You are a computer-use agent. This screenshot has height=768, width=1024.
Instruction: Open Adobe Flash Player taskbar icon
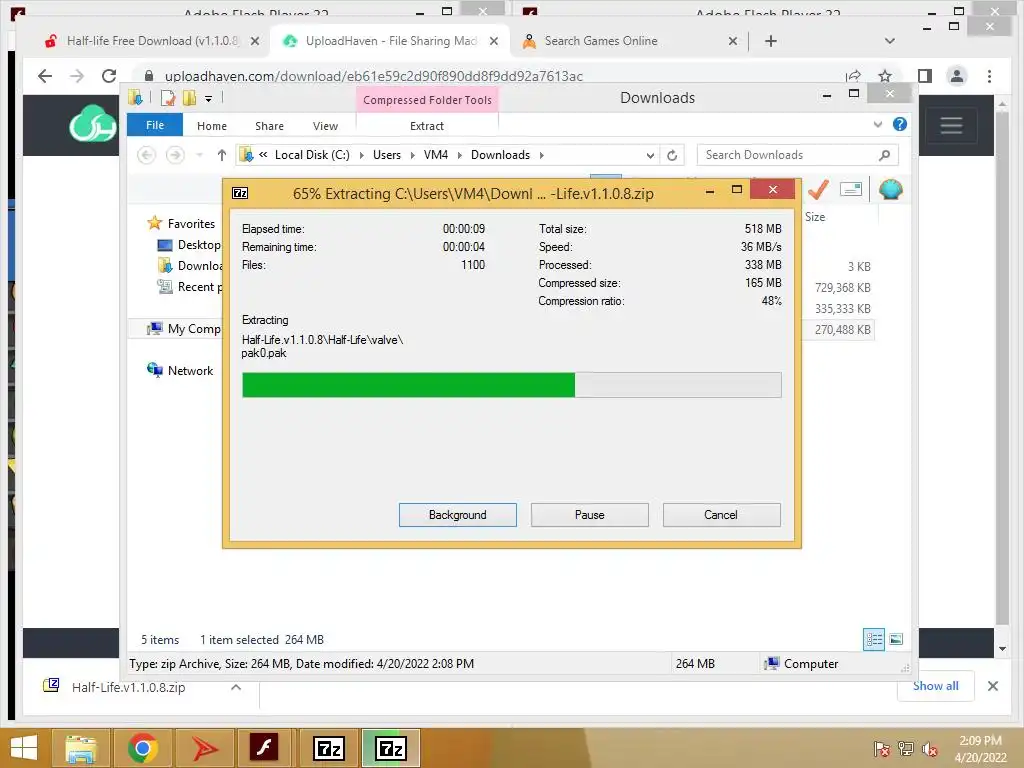pyautogui.click(x=264, y=748)
